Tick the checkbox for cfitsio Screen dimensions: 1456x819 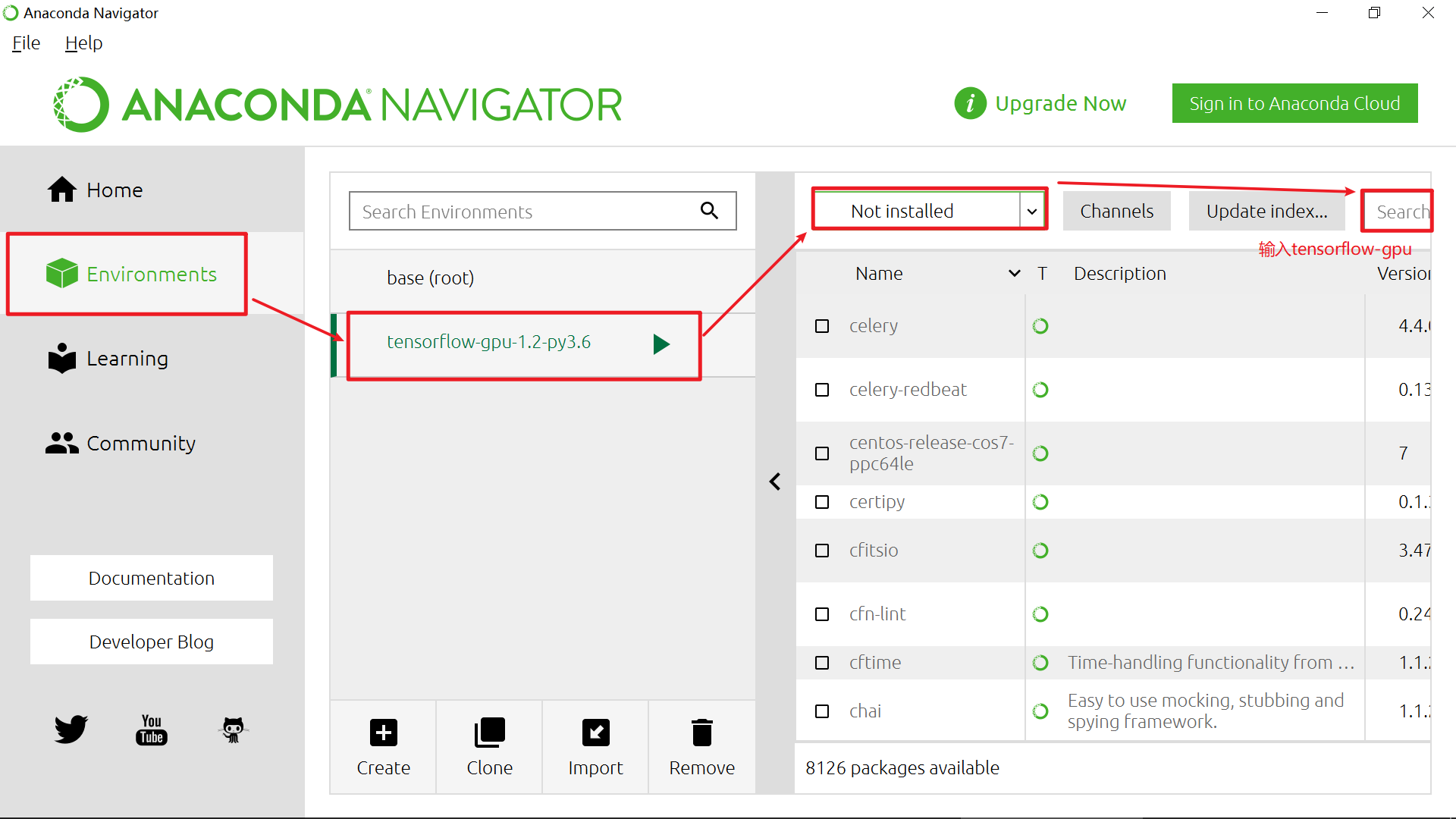[822, 551]
